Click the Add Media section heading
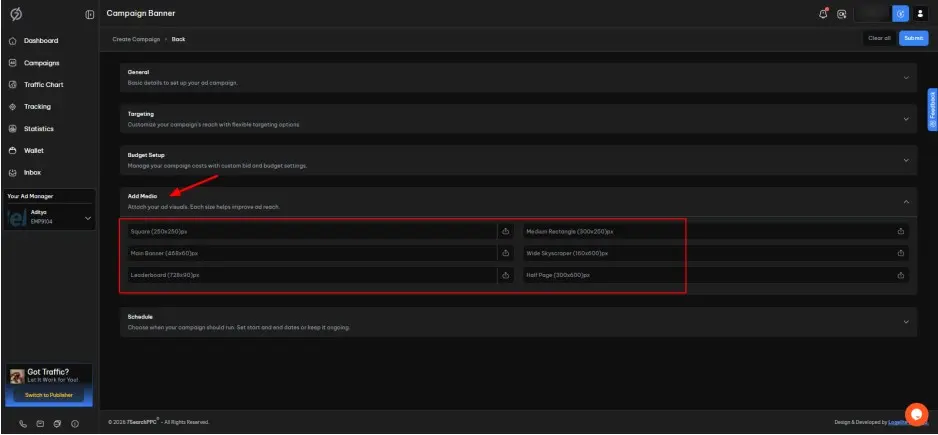Viewport: 938px width, 435px height. pyautogui.click(x=142, y=196)
